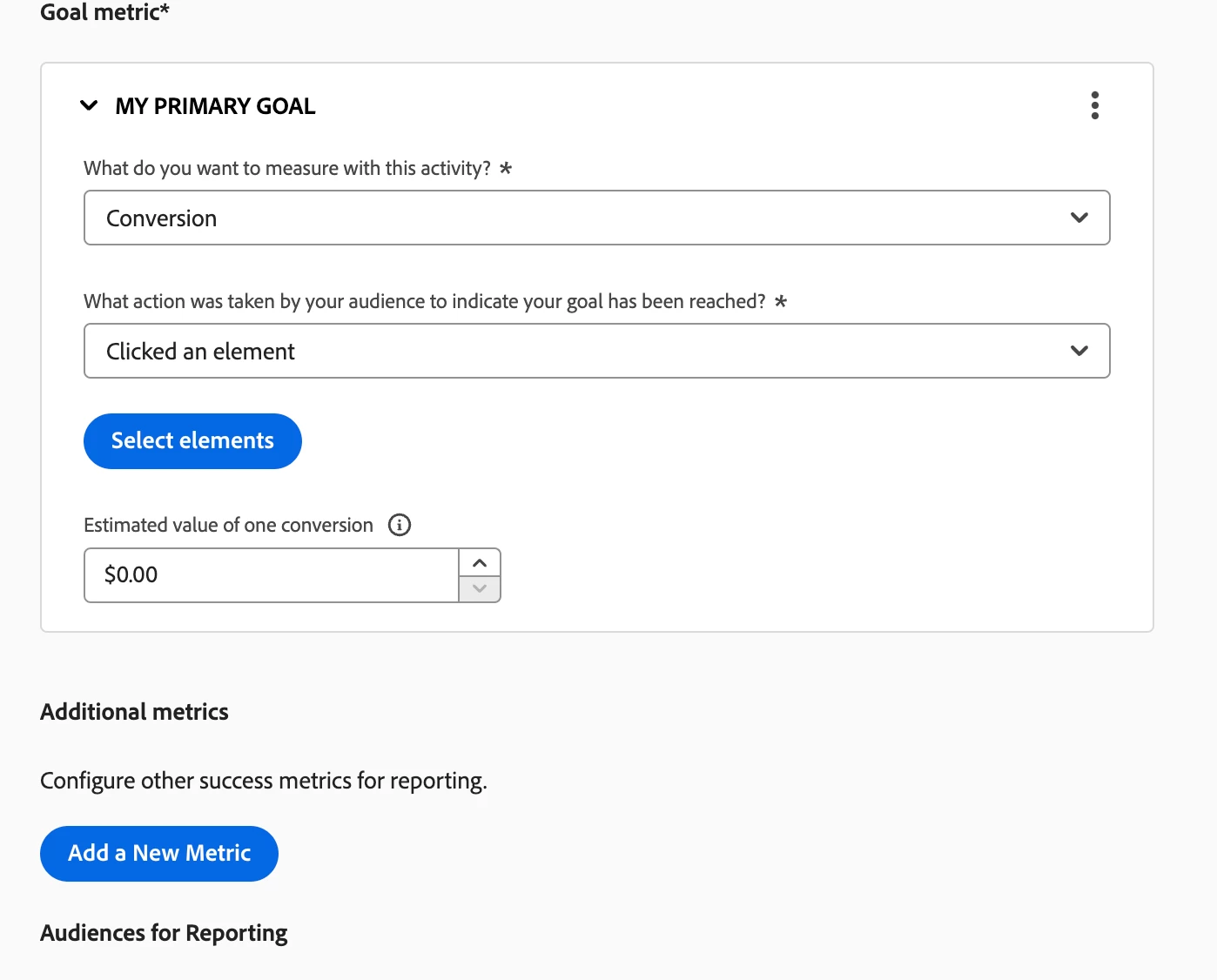Click the Audiences for Reporting heading
Viewport: 1217px width, 980px height.
pyautogui.click(x=164, y=933)
